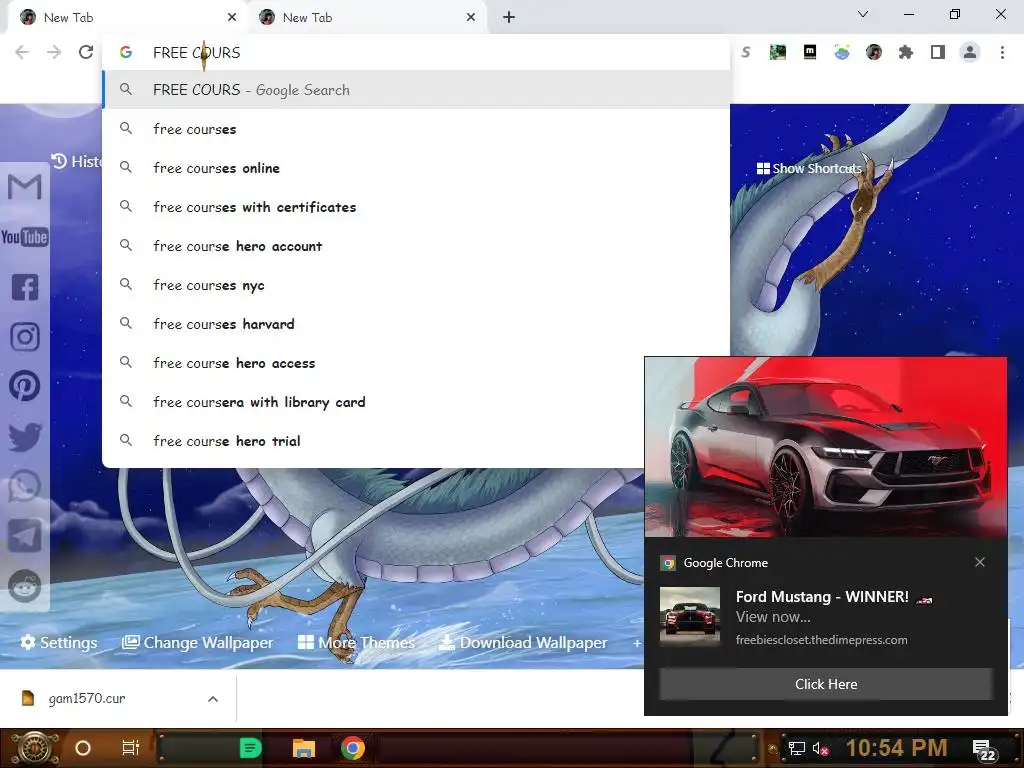The image size is (1024, 768).
Task: Click the round portrait extension icon
Action: [x=874, y=52]
